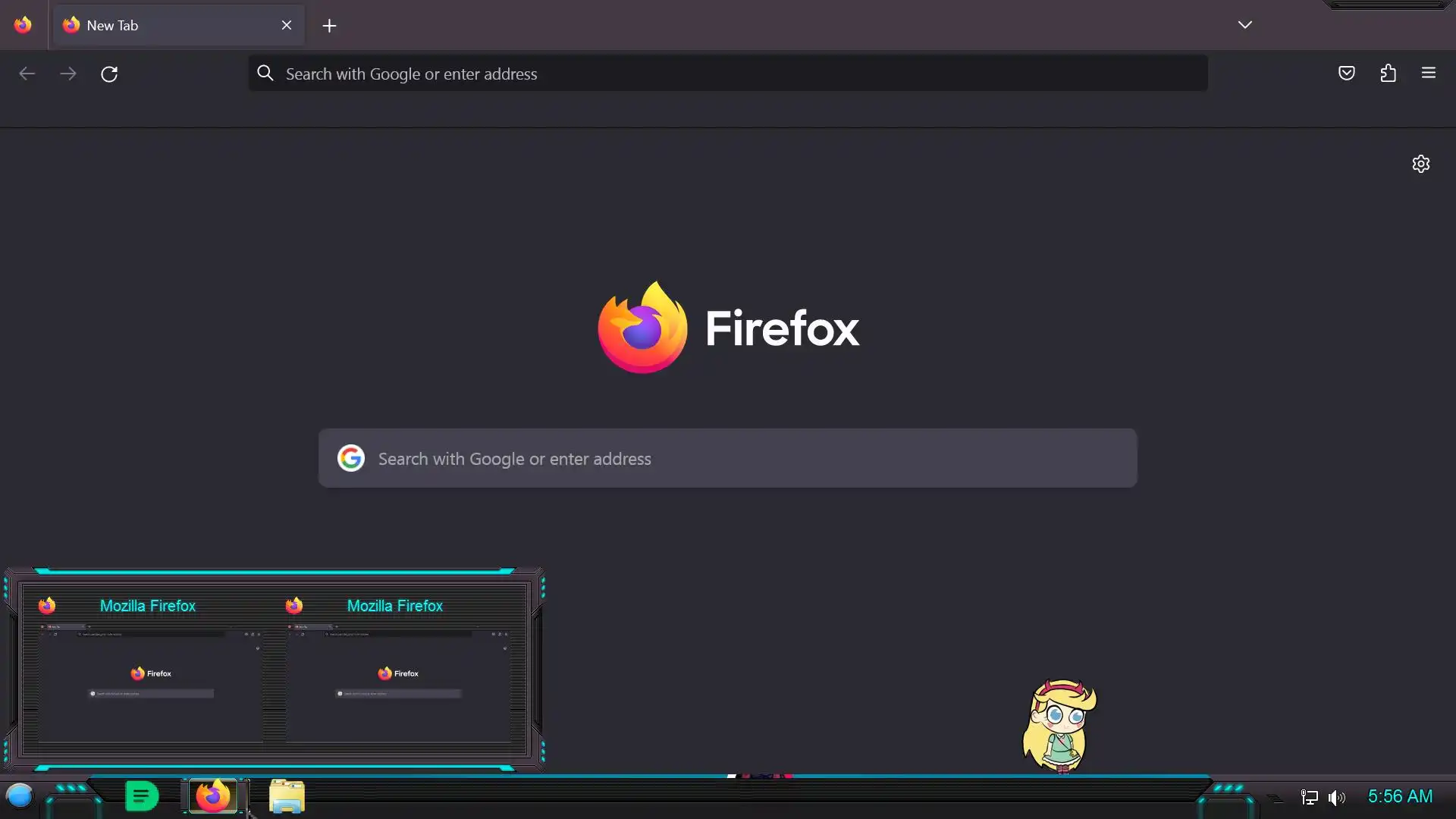Open the Pocket save icon

1346,74
